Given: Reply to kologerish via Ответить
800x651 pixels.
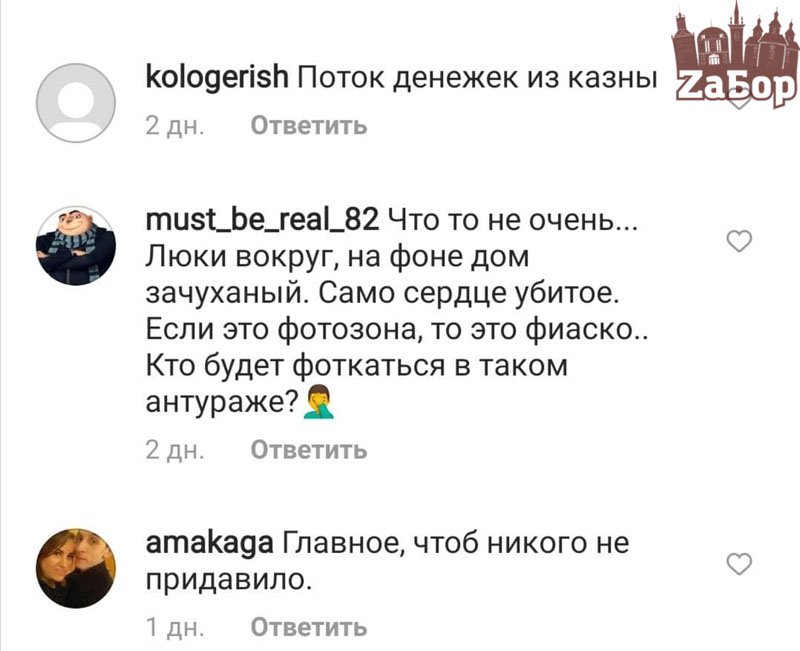Looking at the screenshot, I should click(309, 126).
